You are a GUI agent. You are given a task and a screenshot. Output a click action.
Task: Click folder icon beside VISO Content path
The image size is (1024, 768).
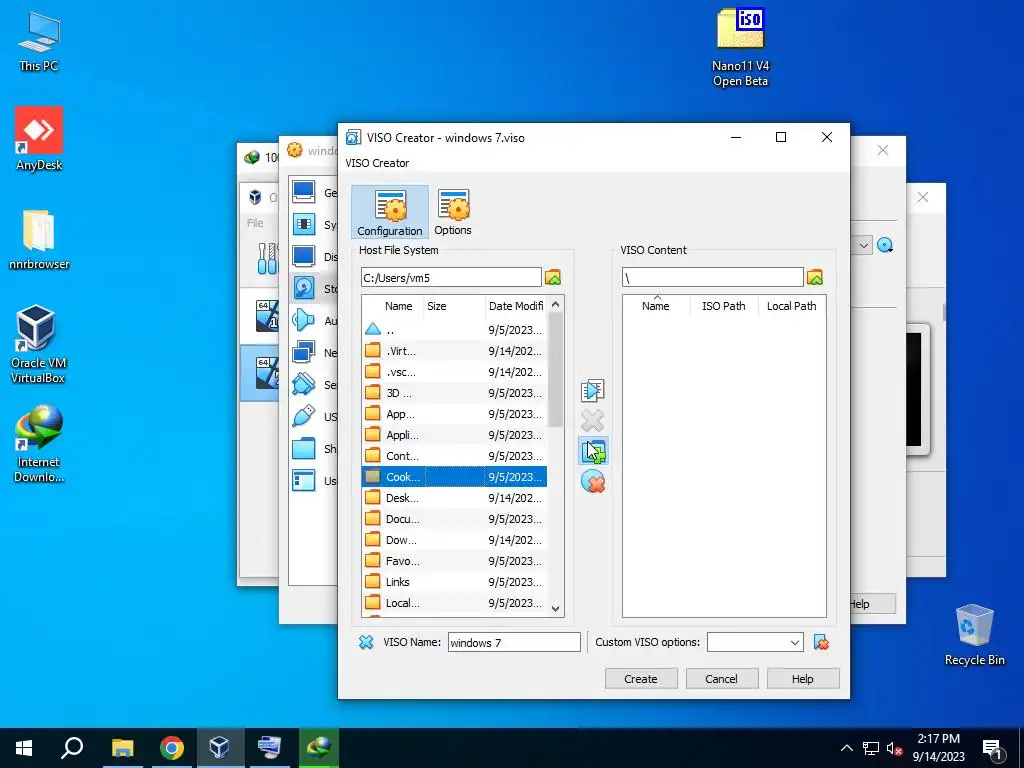click(x=815, y=277)
